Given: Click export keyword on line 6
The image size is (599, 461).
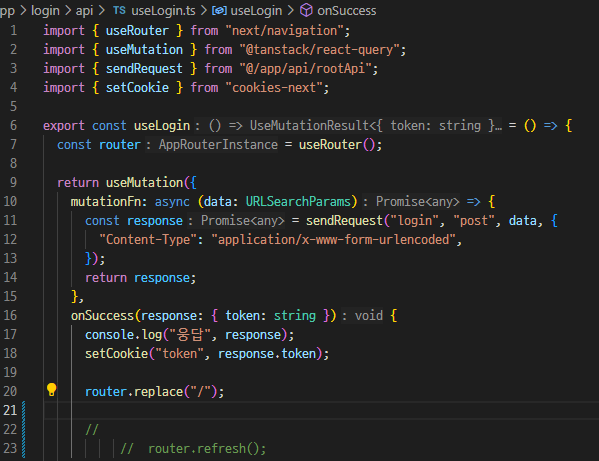Looking at the screenshot, I should click(x=64, y=125).
